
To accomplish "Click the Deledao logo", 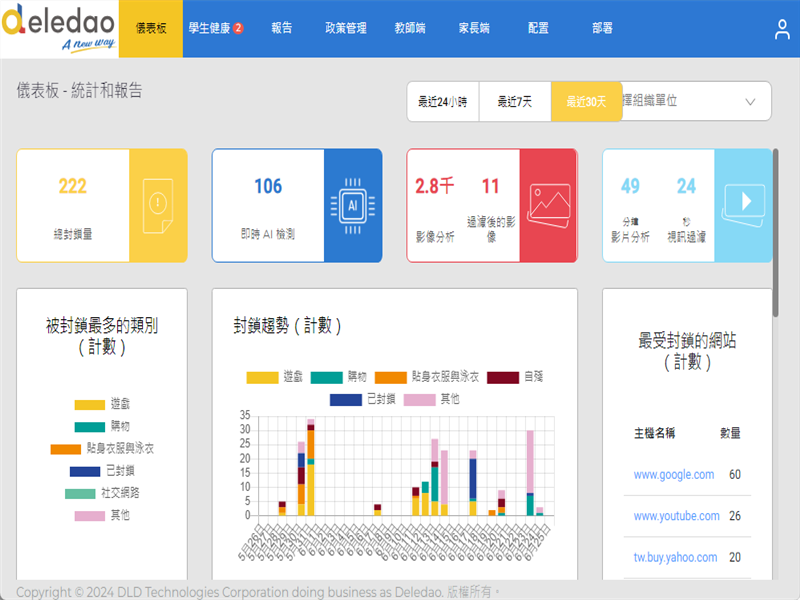I will pos(58,28).
